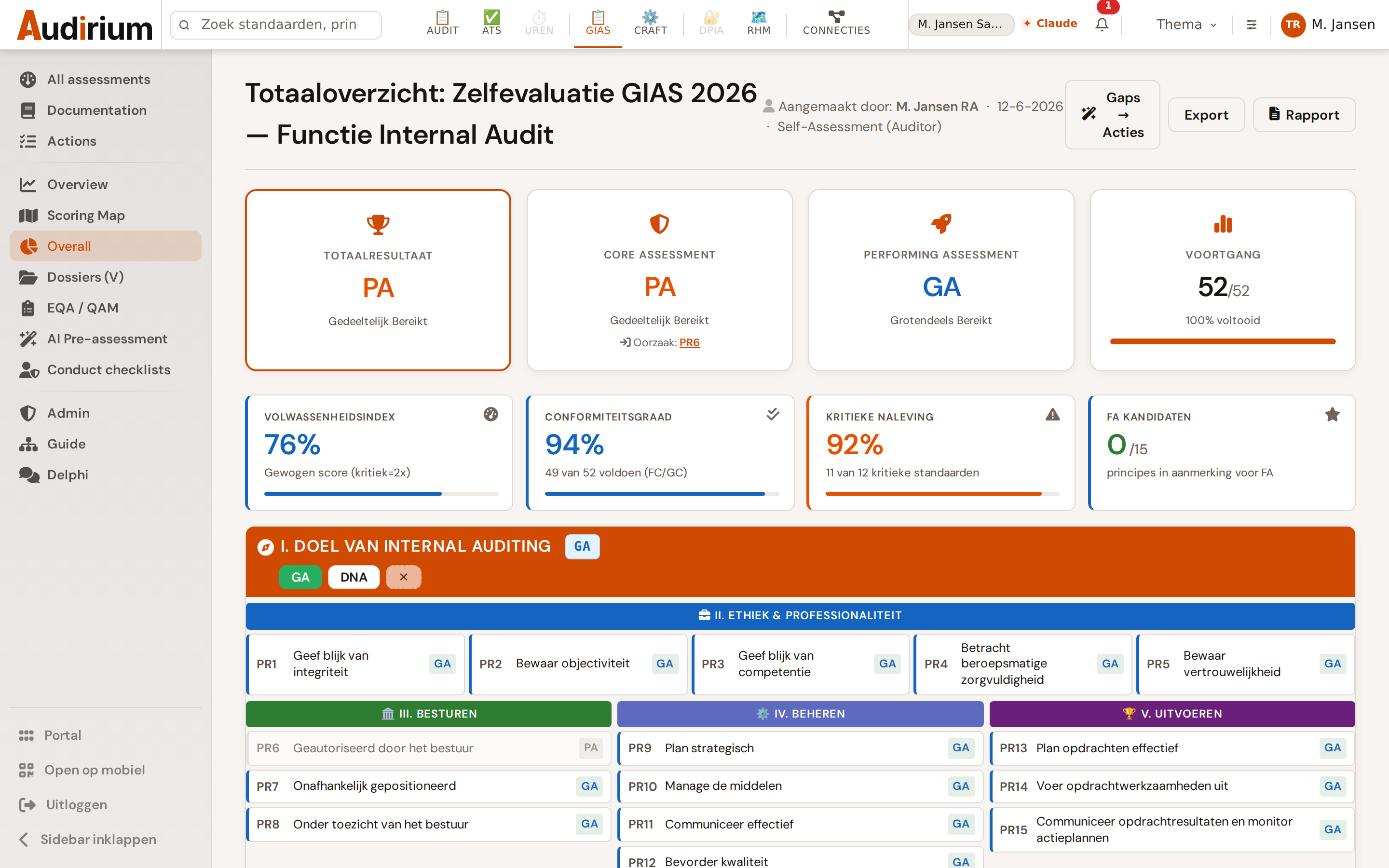The image size is (1389, 868).
Task: Set Doel van Internal Auditing to GA
Action: pos(300,577)
